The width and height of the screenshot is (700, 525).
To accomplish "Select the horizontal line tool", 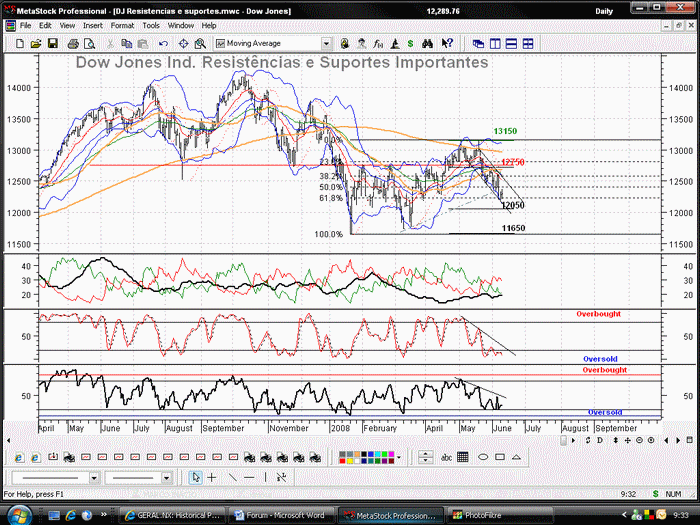I will (x=249, y=478).
